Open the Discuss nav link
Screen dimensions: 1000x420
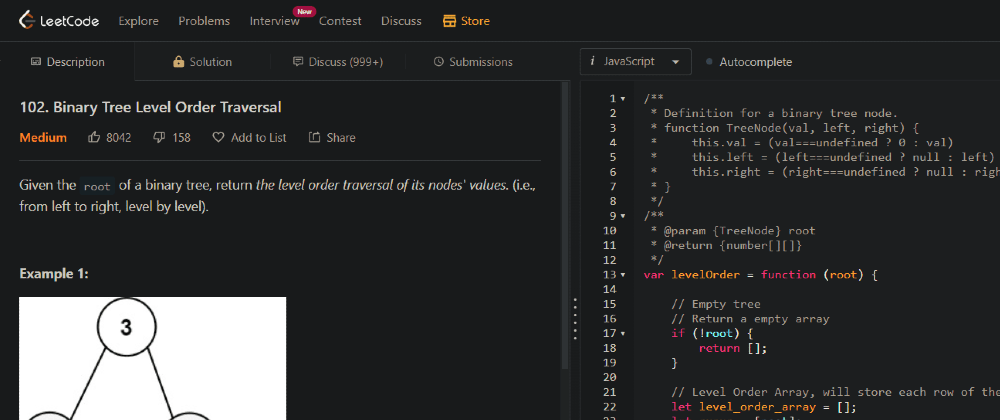pos(401,21)
